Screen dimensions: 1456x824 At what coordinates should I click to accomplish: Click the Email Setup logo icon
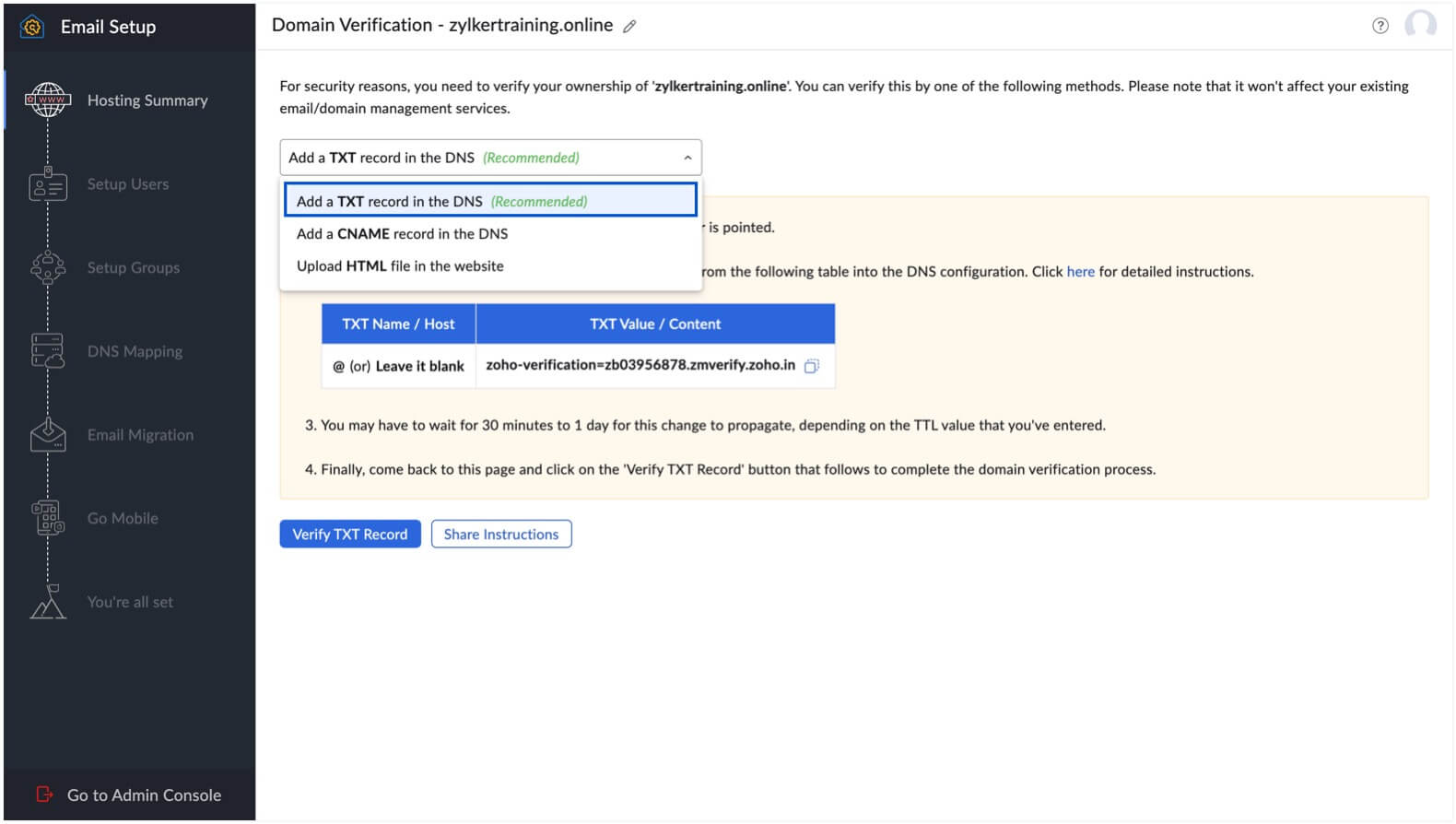tap(30, 26)
